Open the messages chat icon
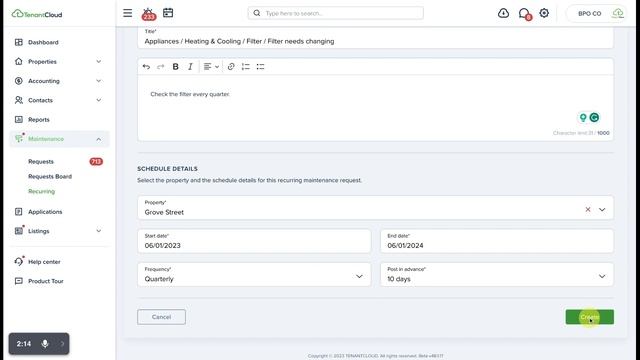 [524, 14]
